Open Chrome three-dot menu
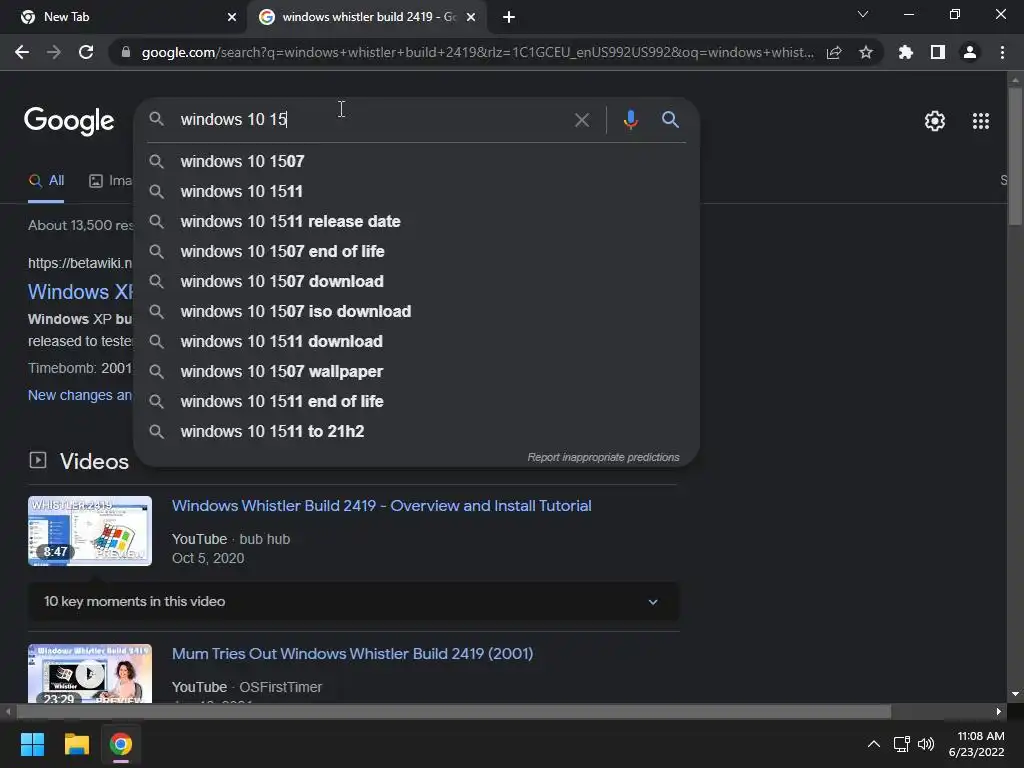 pos(1002,52)
